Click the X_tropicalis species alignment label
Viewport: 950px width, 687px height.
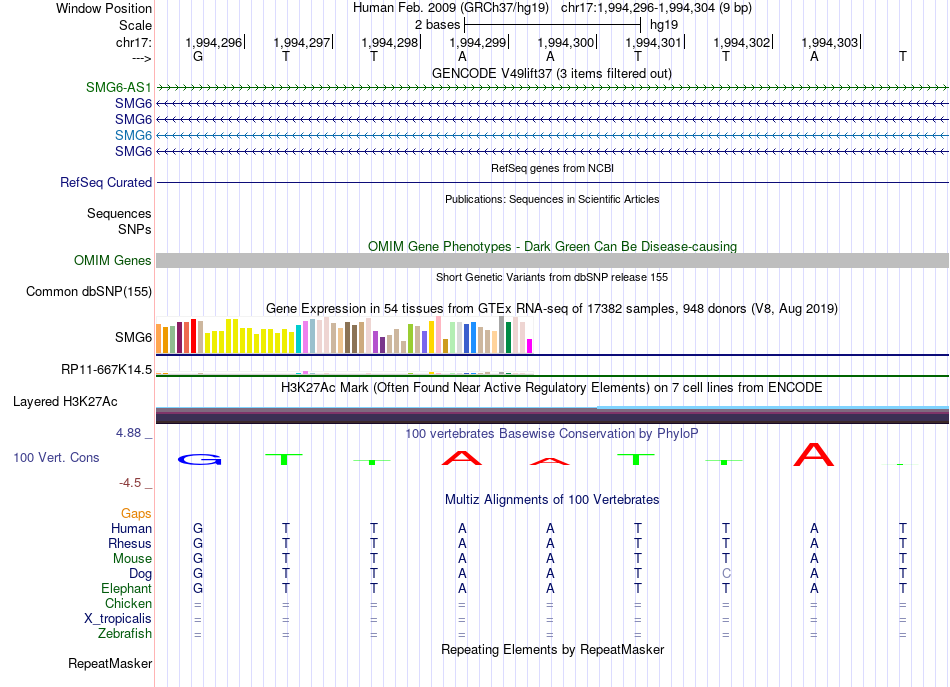(118, 619)
